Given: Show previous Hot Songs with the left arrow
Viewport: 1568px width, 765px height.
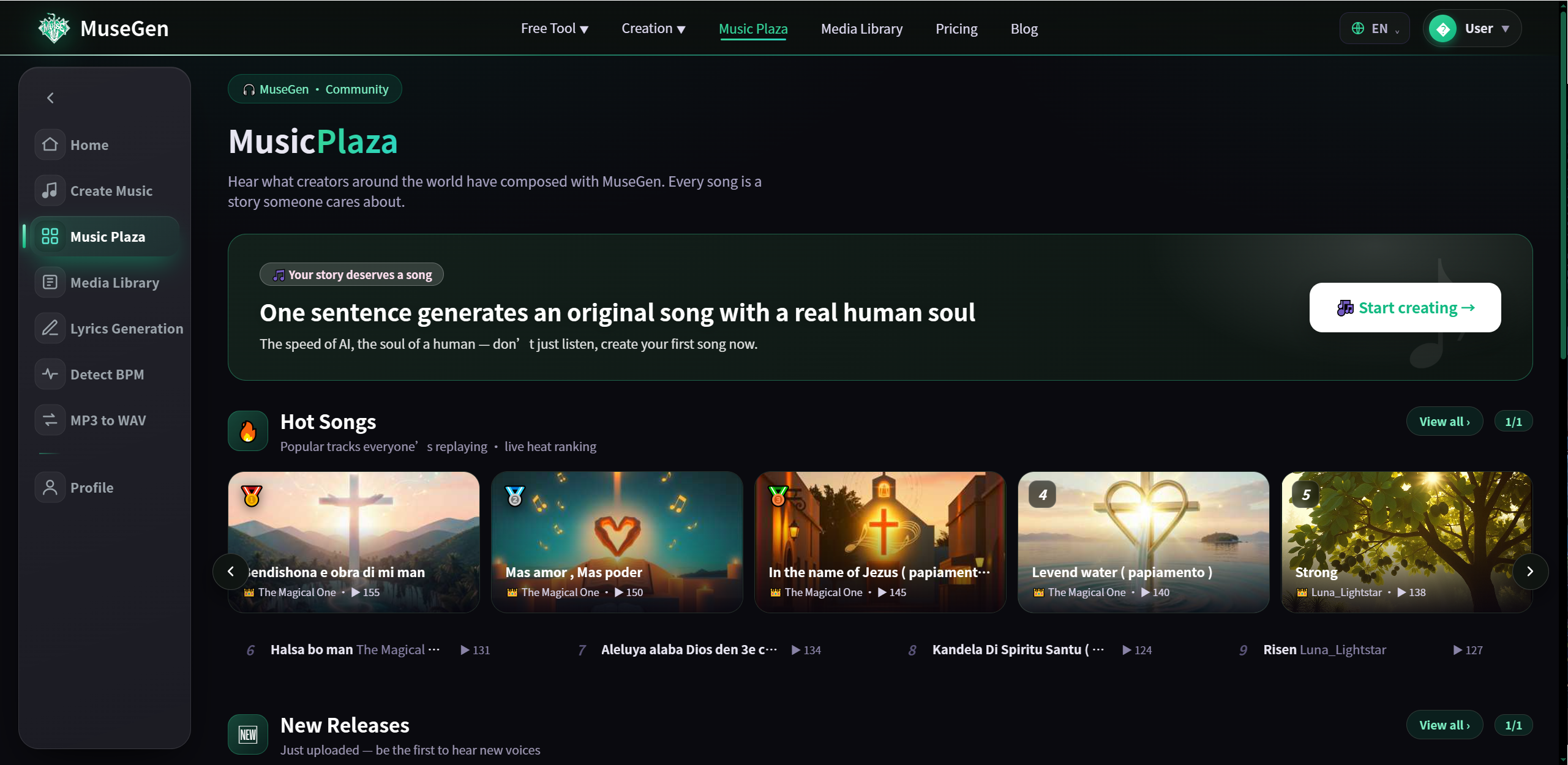Looking at the screenshot, I should point(231,572).
